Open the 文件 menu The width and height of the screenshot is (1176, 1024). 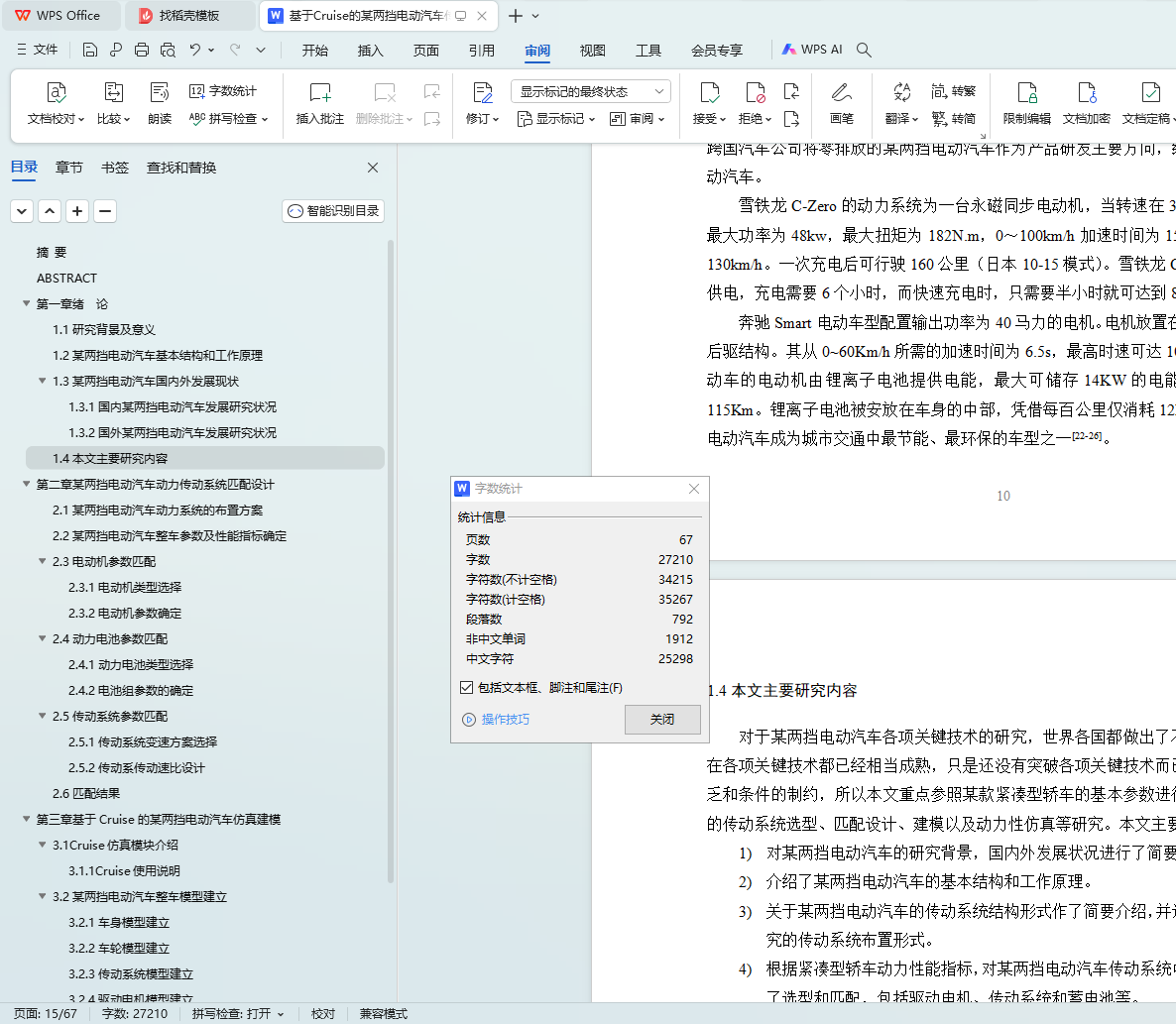pyautogui.click(x=38, y=50)
